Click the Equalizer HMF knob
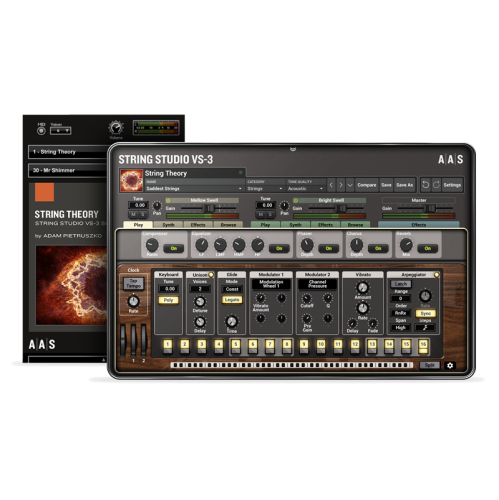The height and width of the screenshot is (500, 499). (x=239, y=245)
